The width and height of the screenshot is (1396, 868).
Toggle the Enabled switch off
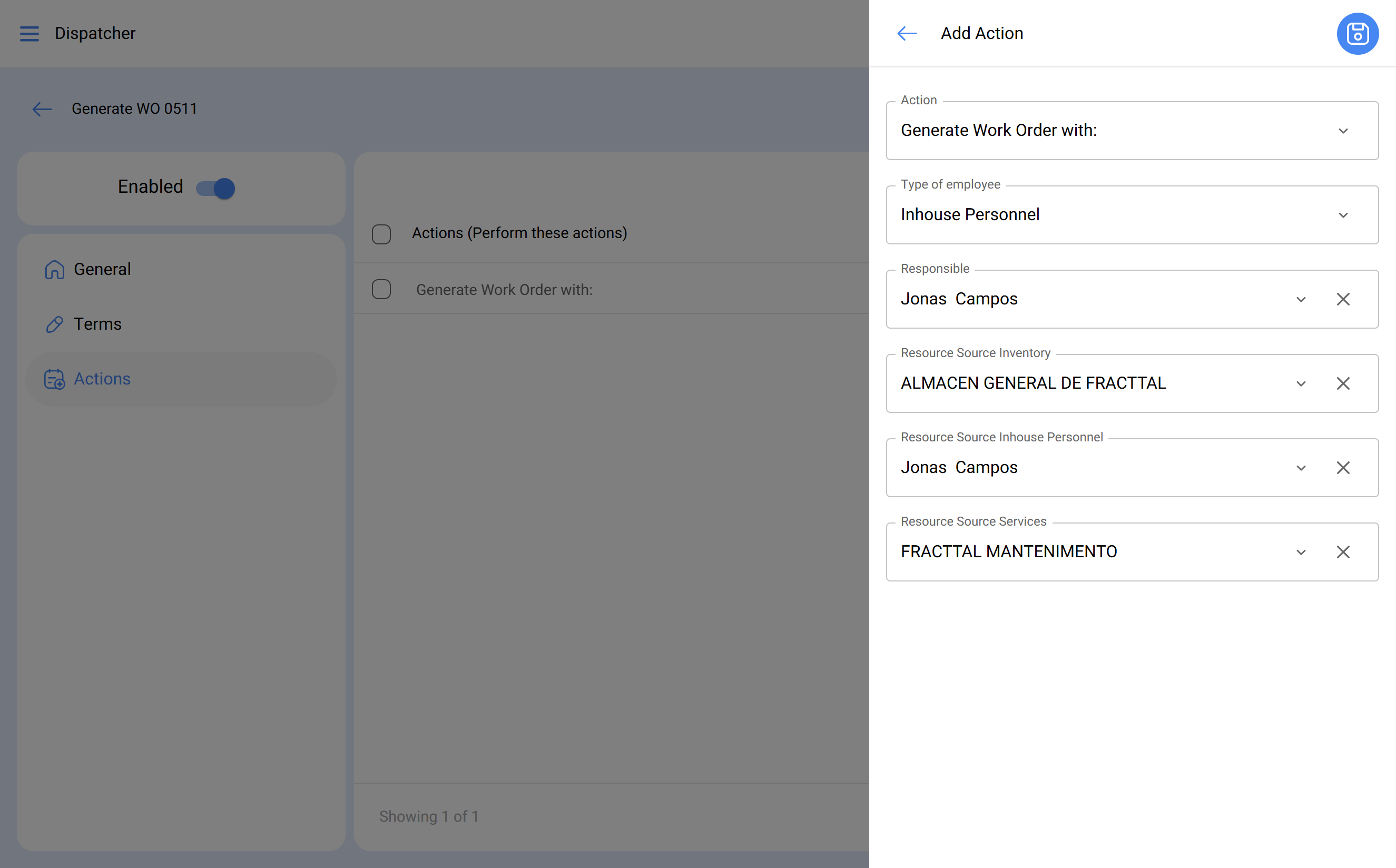coord(216,189)
